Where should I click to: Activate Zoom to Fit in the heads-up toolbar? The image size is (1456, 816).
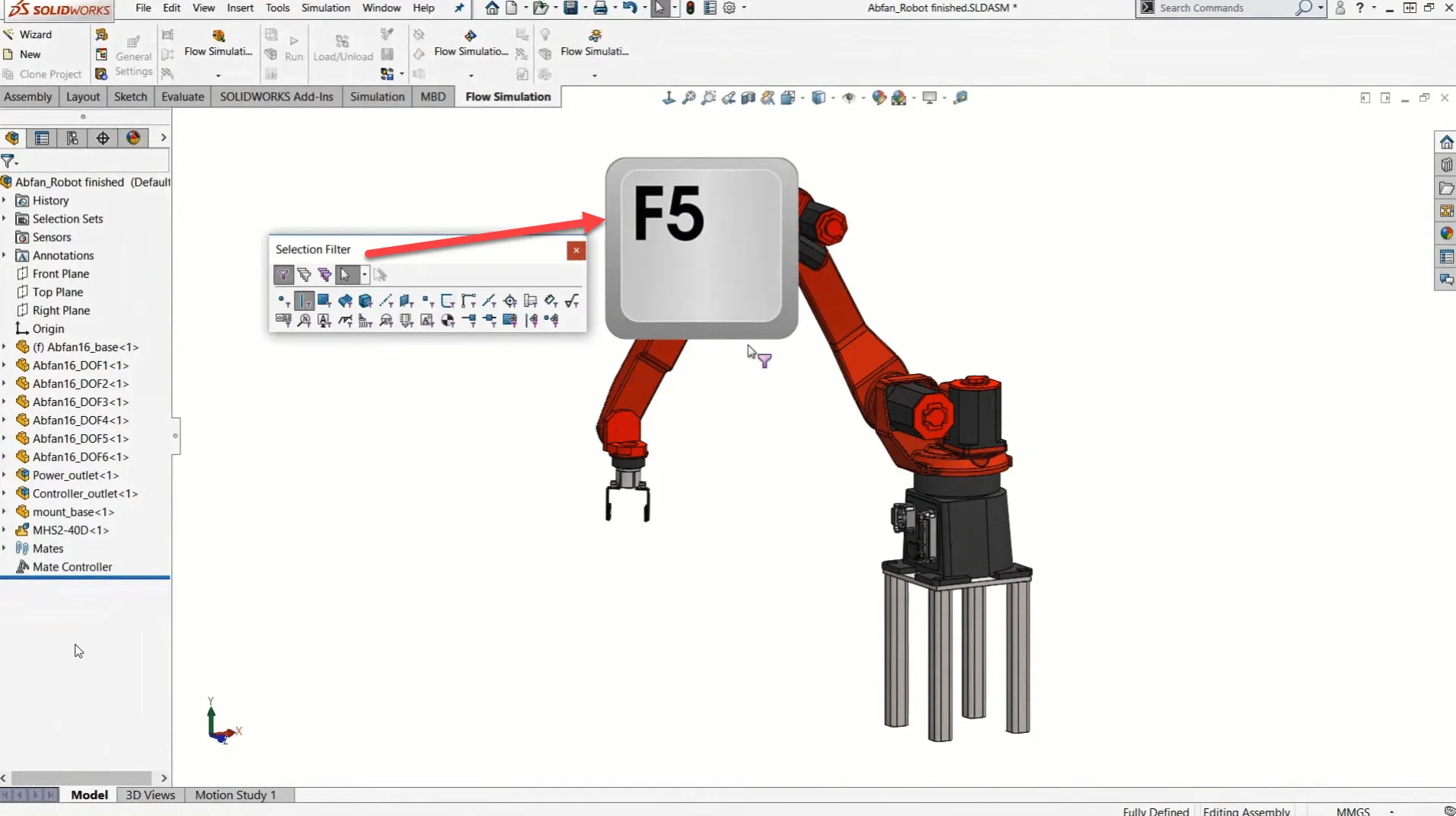(x=688, y=98)
